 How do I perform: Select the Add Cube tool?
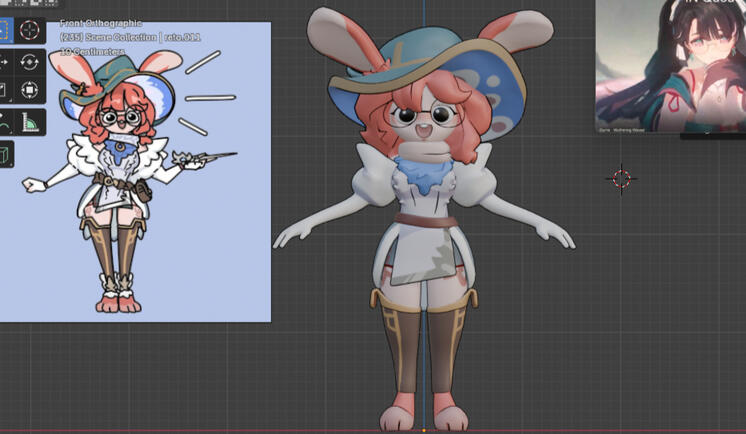[x=6, y=154]
